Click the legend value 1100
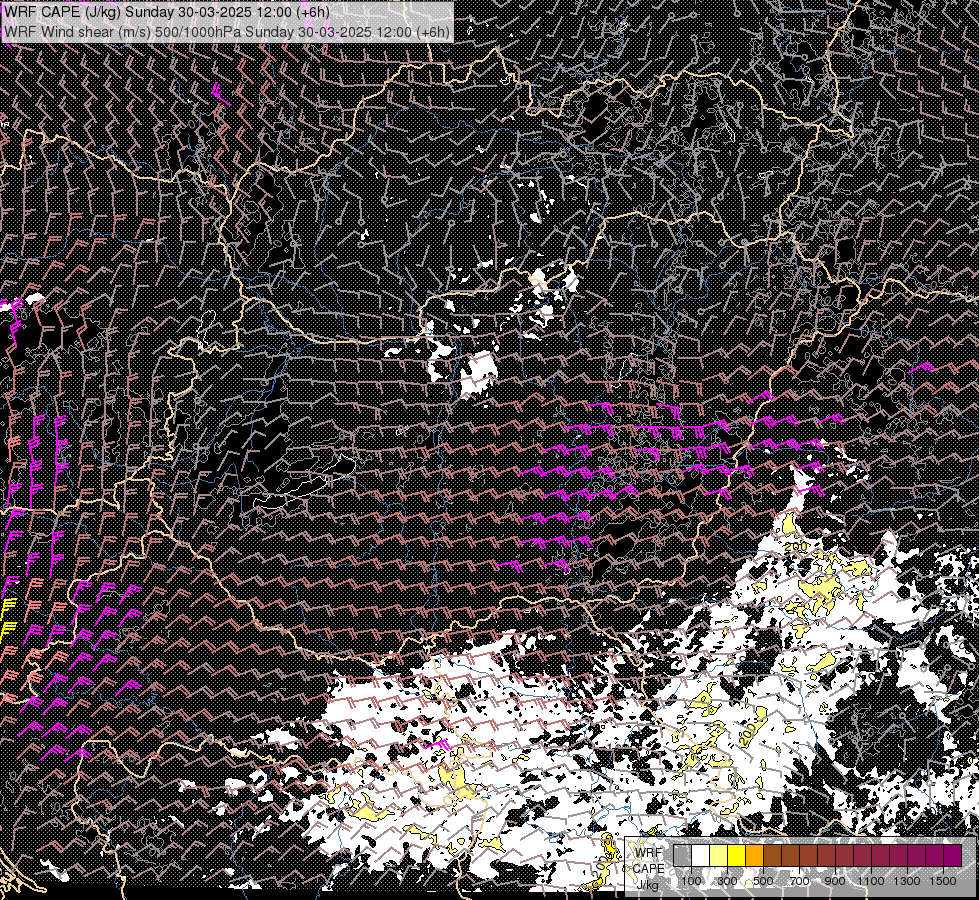This screenshot has height=900, width=979. (871, 881)
